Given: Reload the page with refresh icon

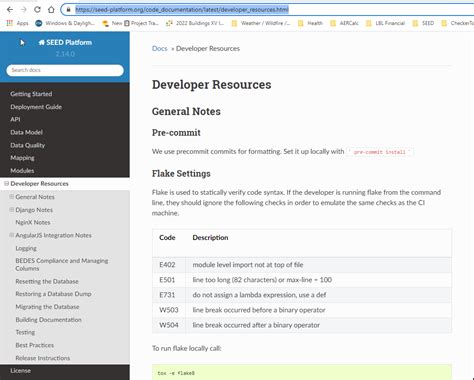Looking at the screenshot, I should (x=37, y=10).
